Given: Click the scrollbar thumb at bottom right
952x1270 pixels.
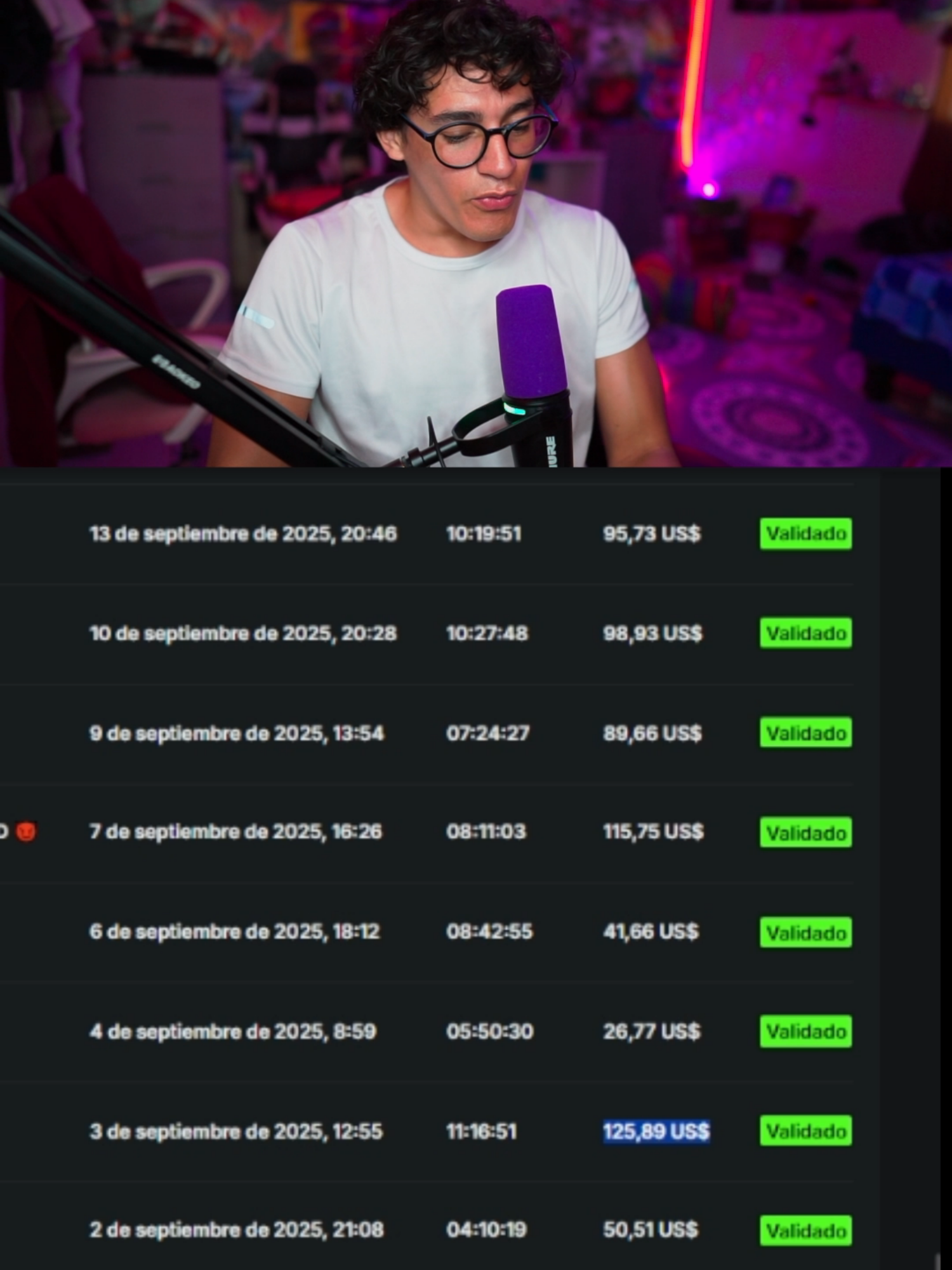Looking at the screenshot, I should pos(937,1260).
